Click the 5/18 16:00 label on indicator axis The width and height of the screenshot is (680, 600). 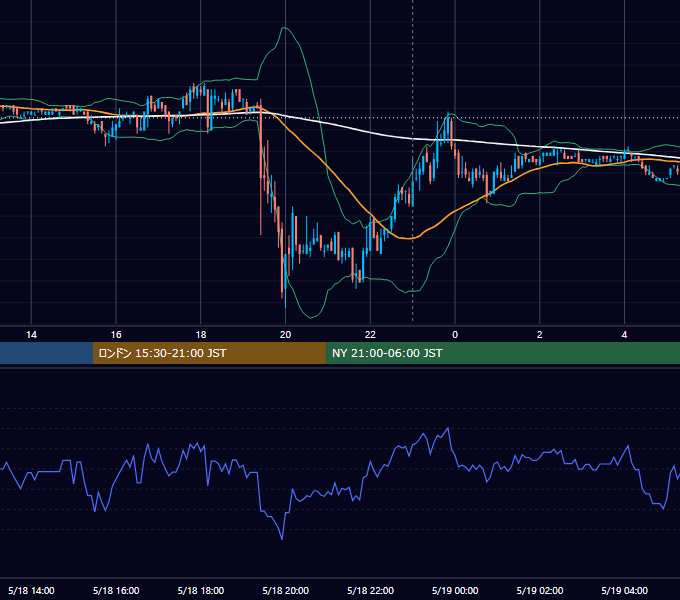point(116,590)
